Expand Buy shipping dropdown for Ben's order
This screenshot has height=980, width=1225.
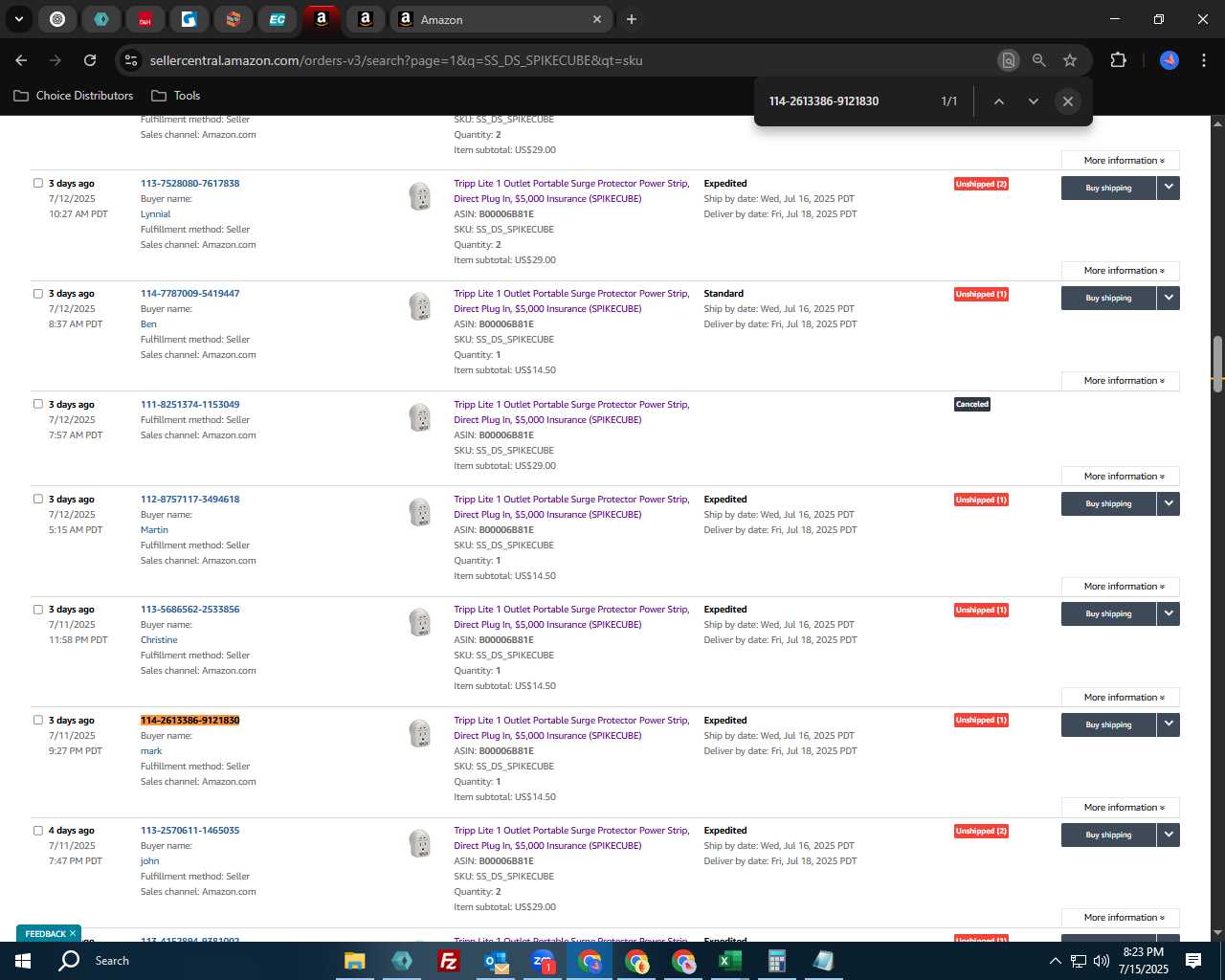pyautogui.click(x=1169, y=298)
